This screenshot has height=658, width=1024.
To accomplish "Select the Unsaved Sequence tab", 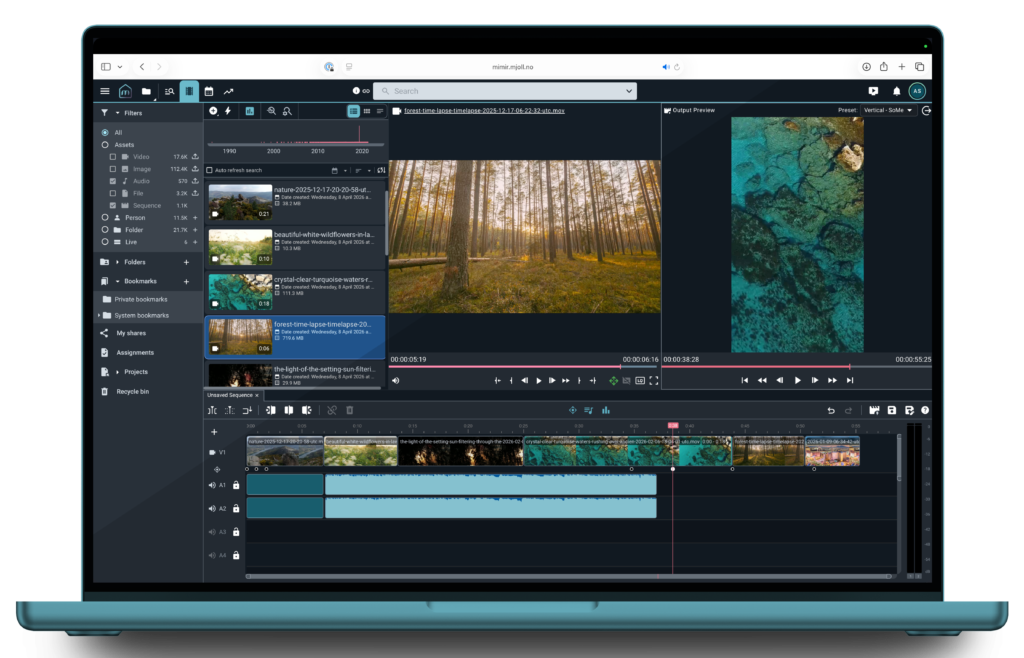I will [230, 396].
